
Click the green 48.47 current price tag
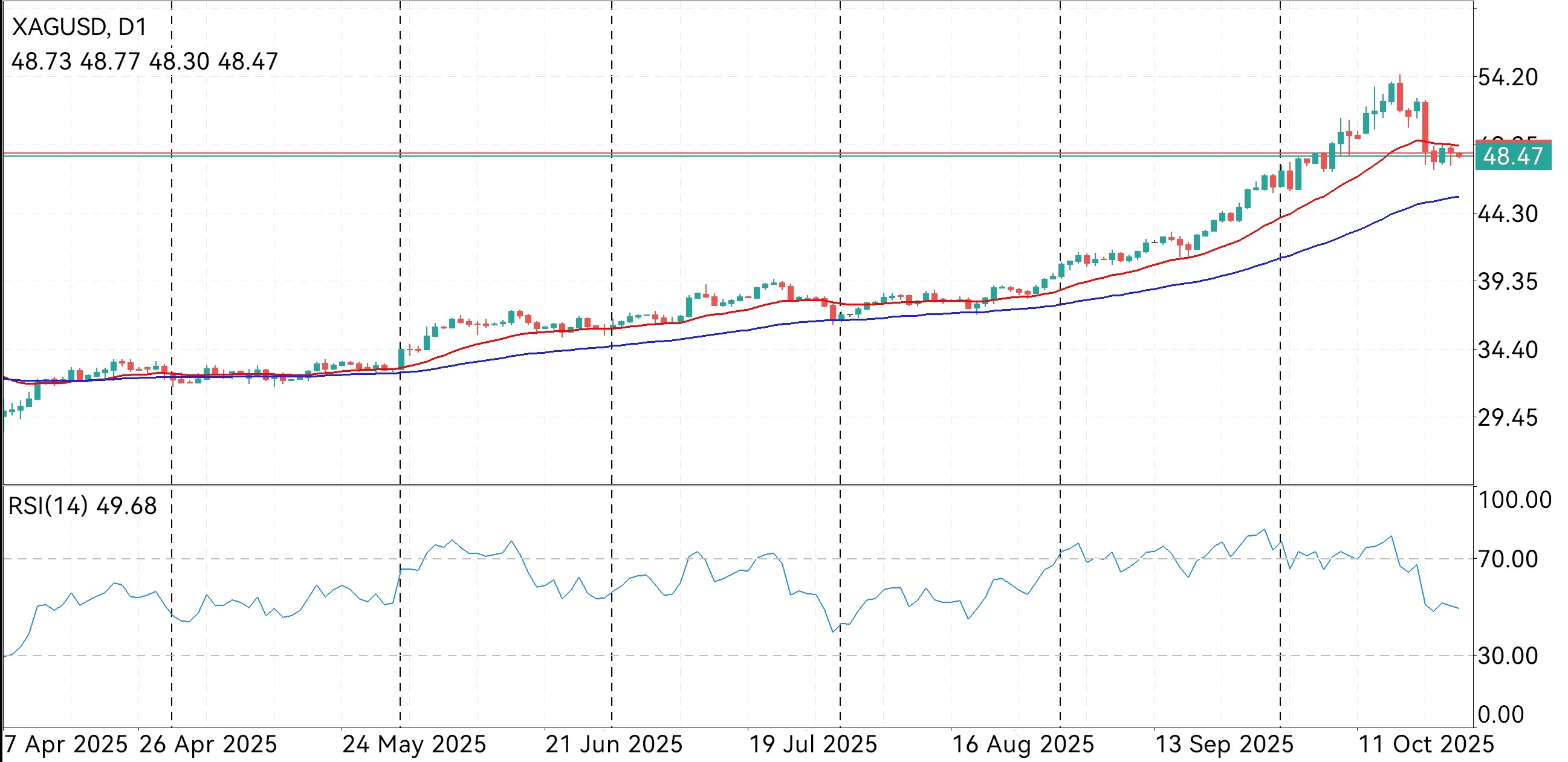(x=1513, y=157)
